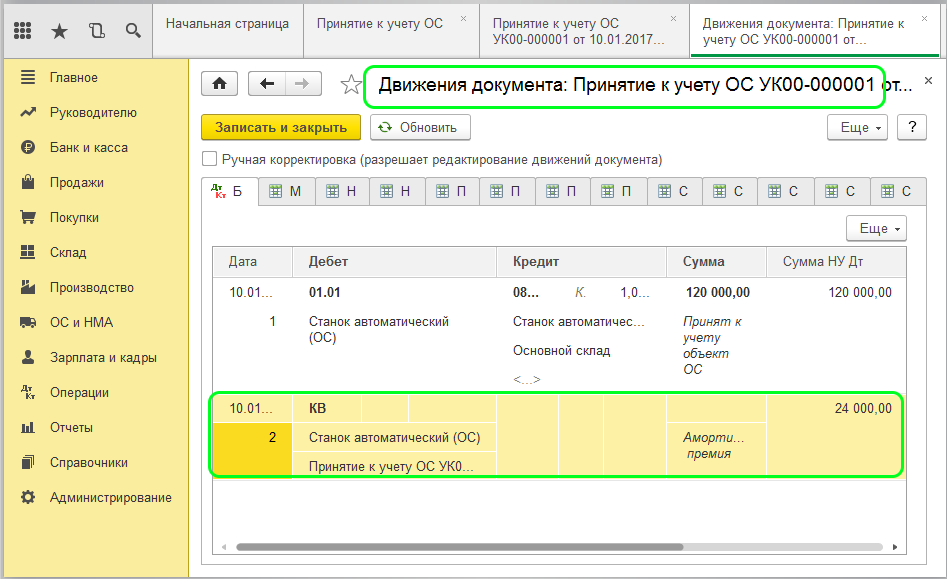The width and height of the screenshot is (947, 579).
Task: Close the Движения документа tab
Action: click(x=924, y=19)
